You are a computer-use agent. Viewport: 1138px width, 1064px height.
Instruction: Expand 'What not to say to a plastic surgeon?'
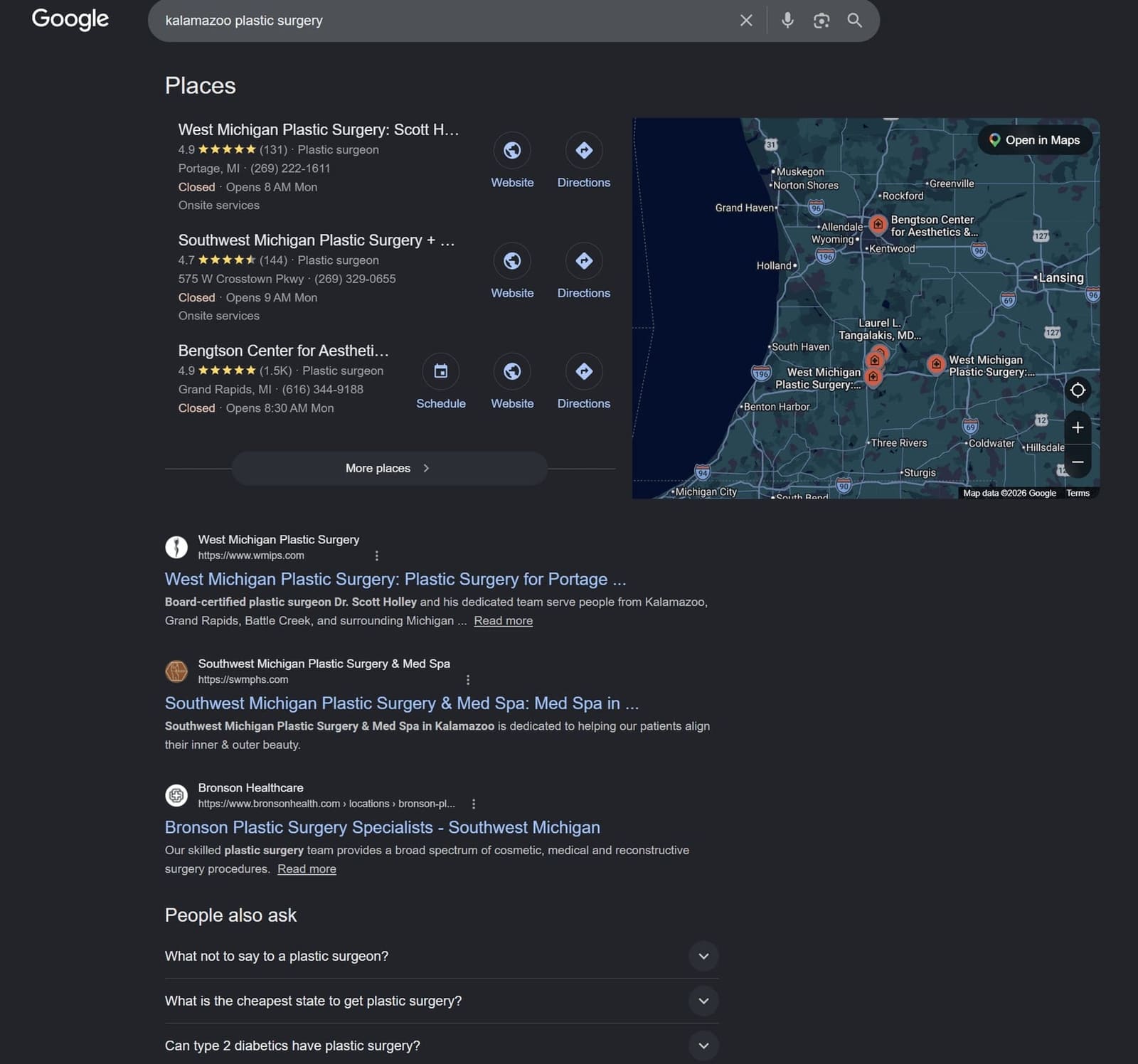(442, 956)
